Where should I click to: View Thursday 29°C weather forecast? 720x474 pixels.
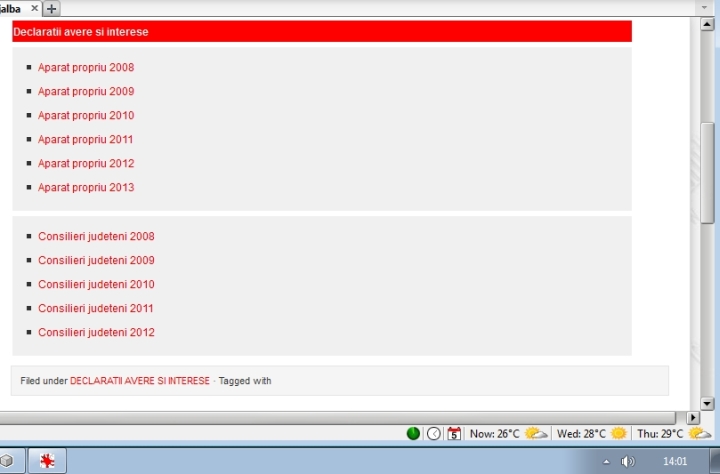[673, 433]
